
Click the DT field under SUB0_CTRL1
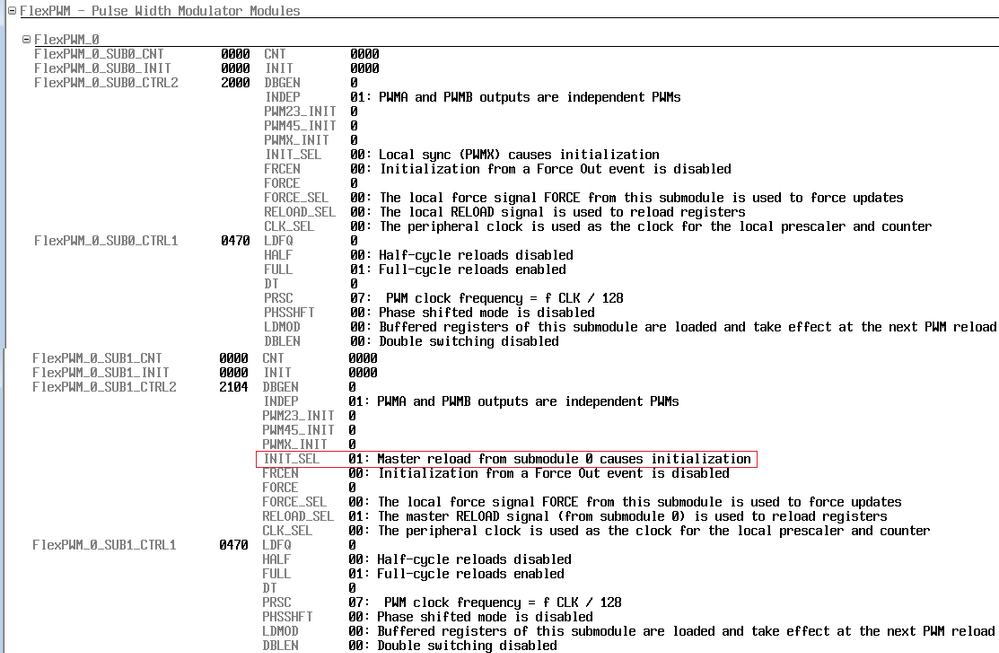[x=271, y=284]
